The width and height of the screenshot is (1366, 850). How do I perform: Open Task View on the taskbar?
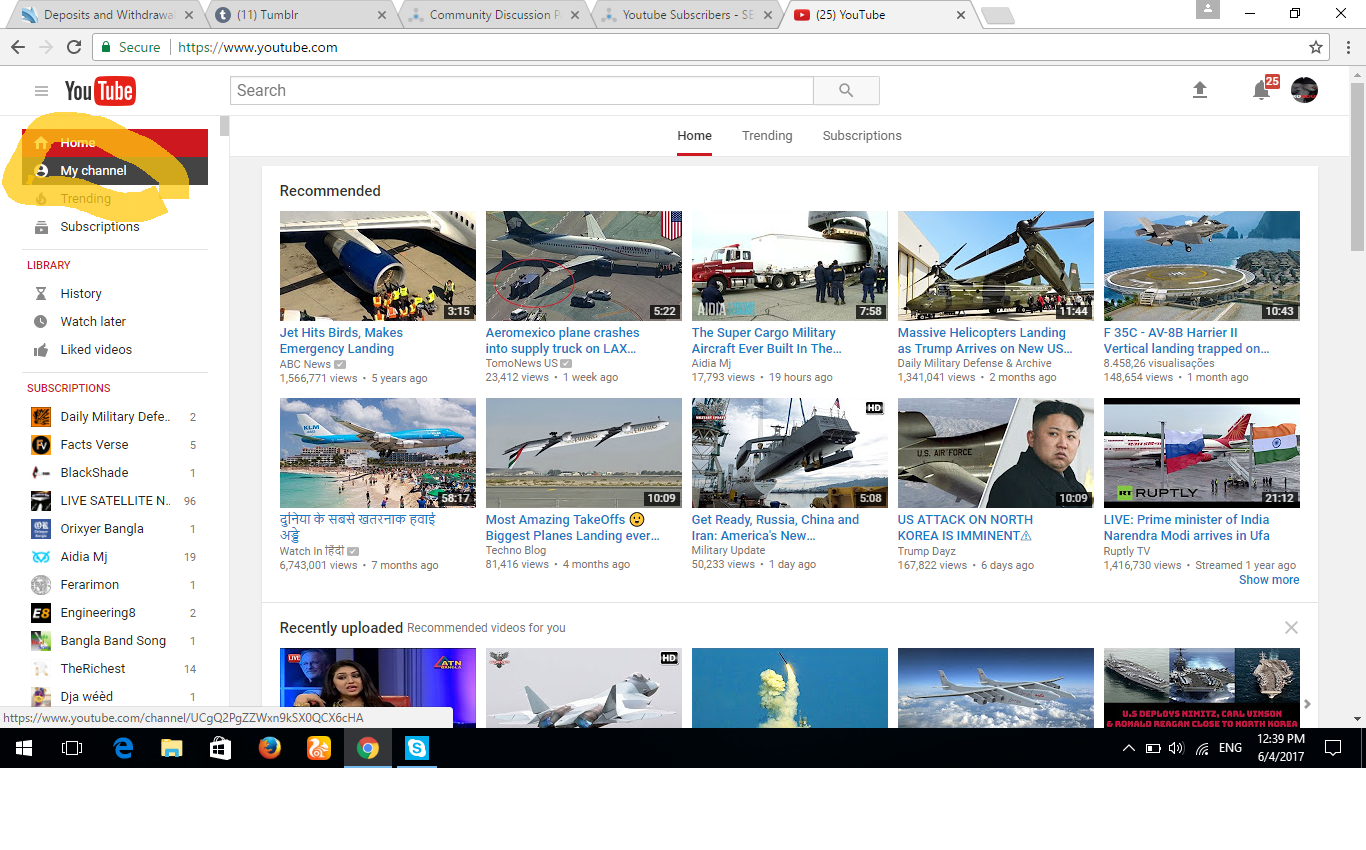(x=72, y=748)
